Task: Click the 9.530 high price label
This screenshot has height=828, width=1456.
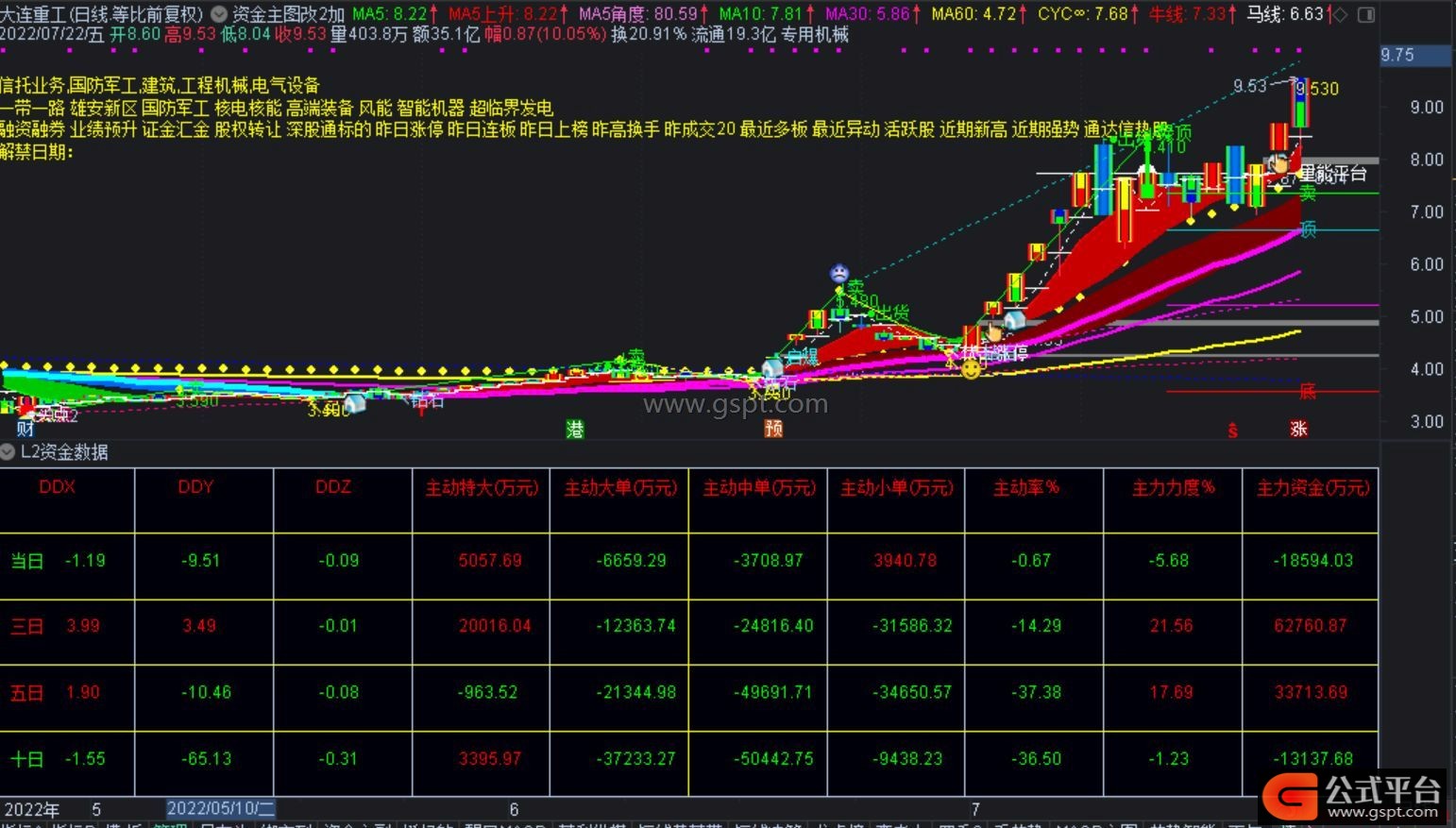Action: pyautogui.click(x=1317, y=89)
